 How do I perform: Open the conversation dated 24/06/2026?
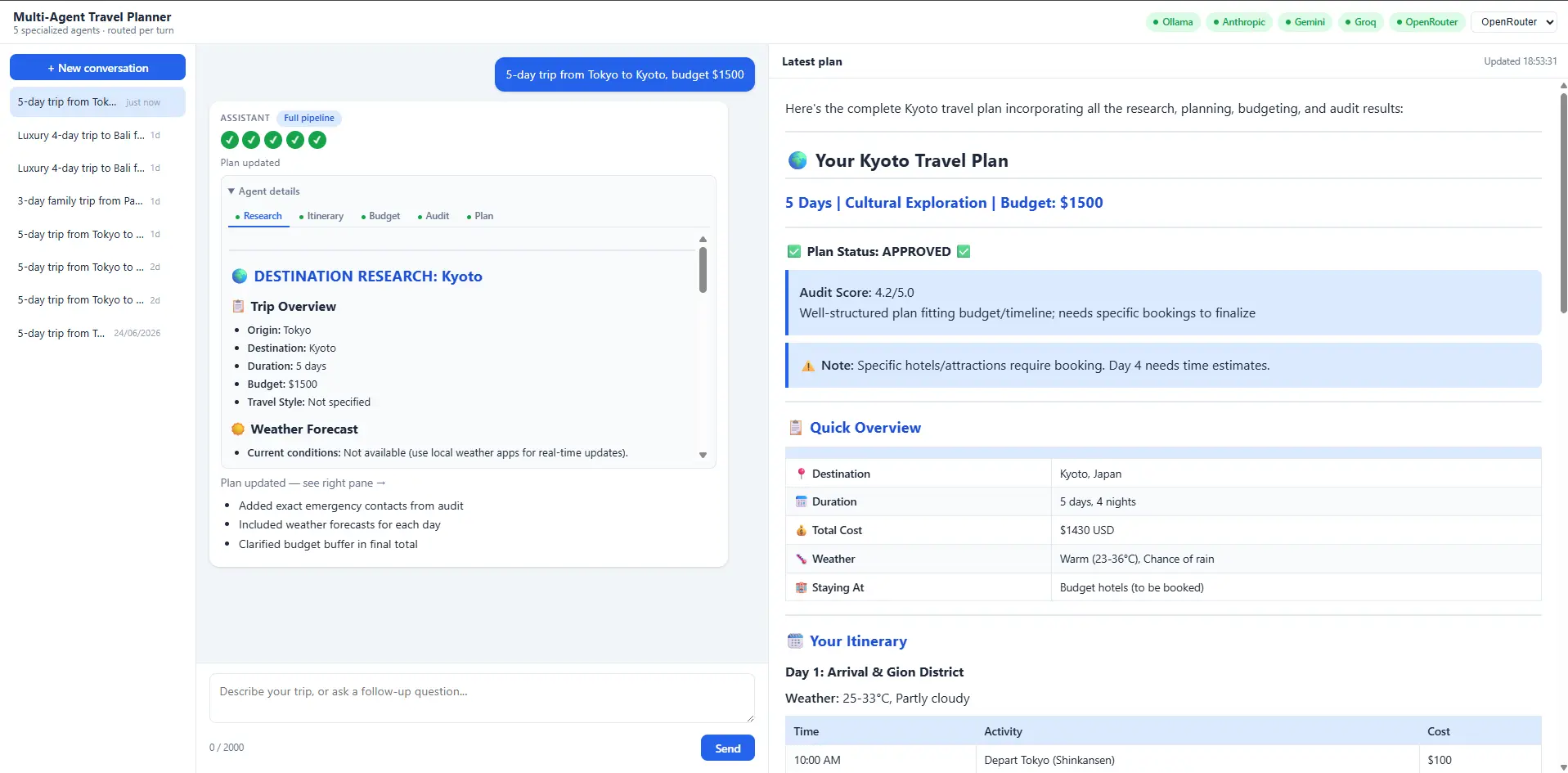click(97, 333)
